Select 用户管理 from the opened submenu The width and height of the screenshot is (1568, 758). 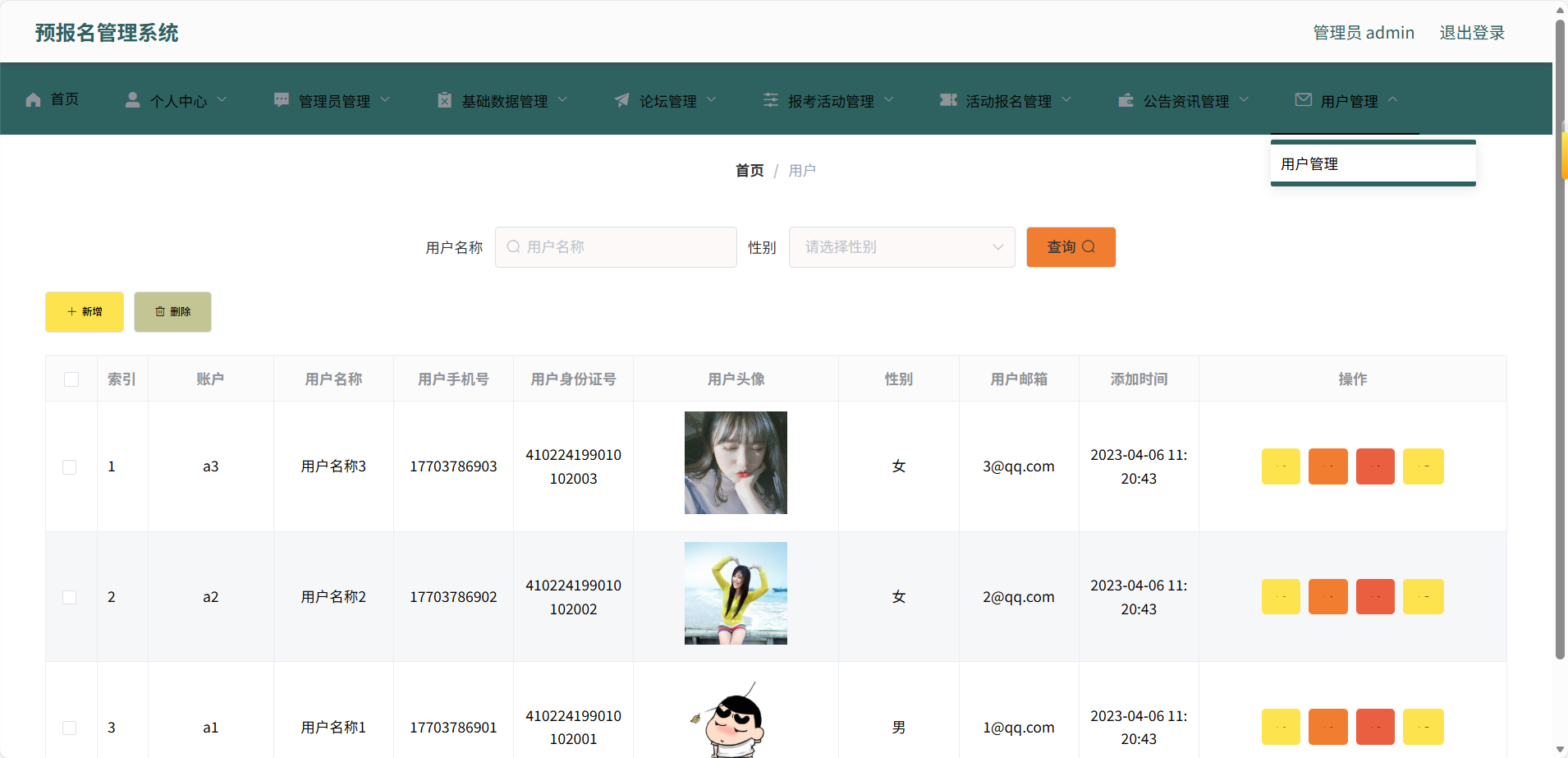pyautogui.click(x=1373, y=163)
